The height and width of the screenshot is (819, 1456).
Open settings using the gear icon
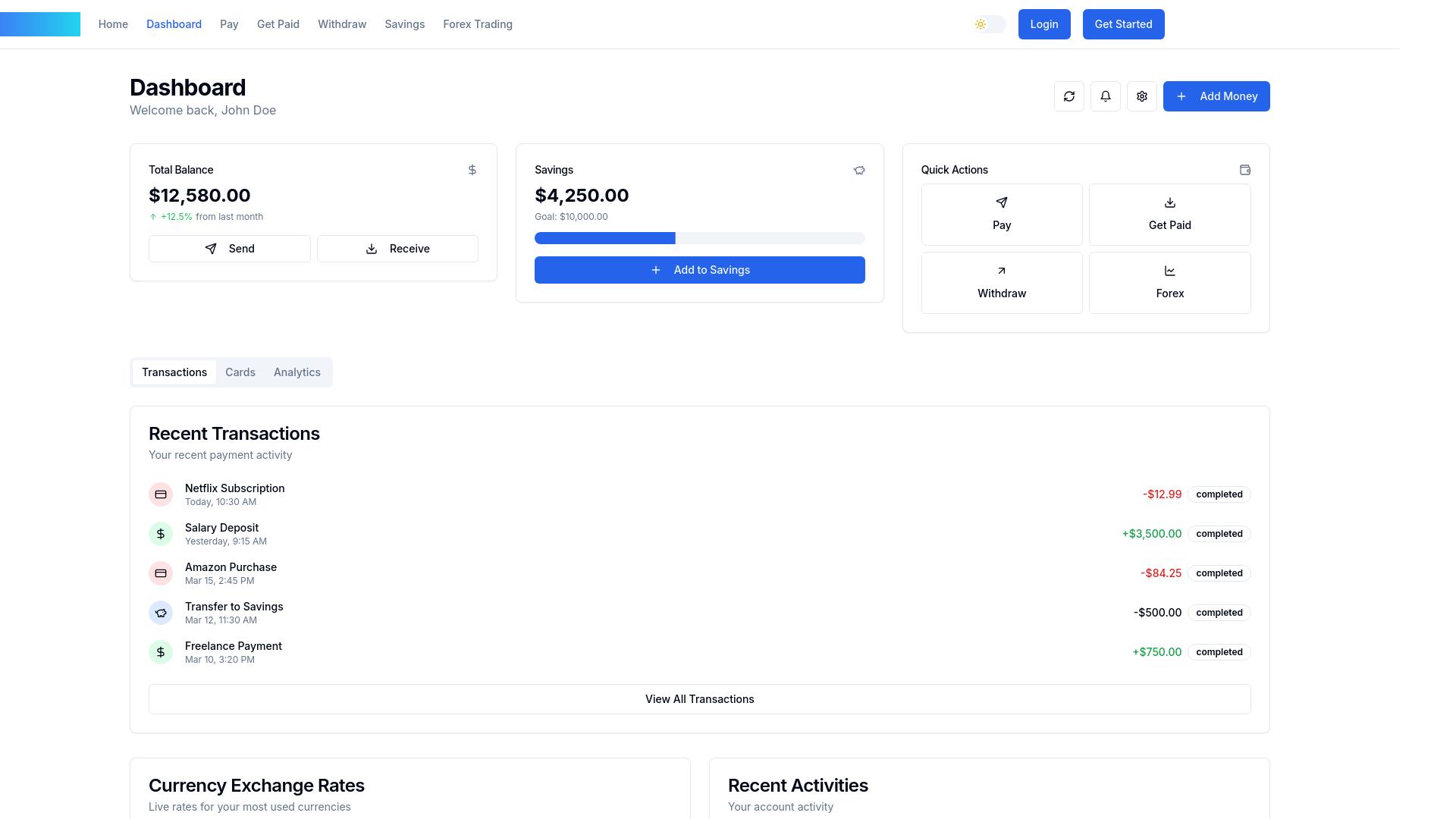pyautogui.click(x=1141, y=96)
